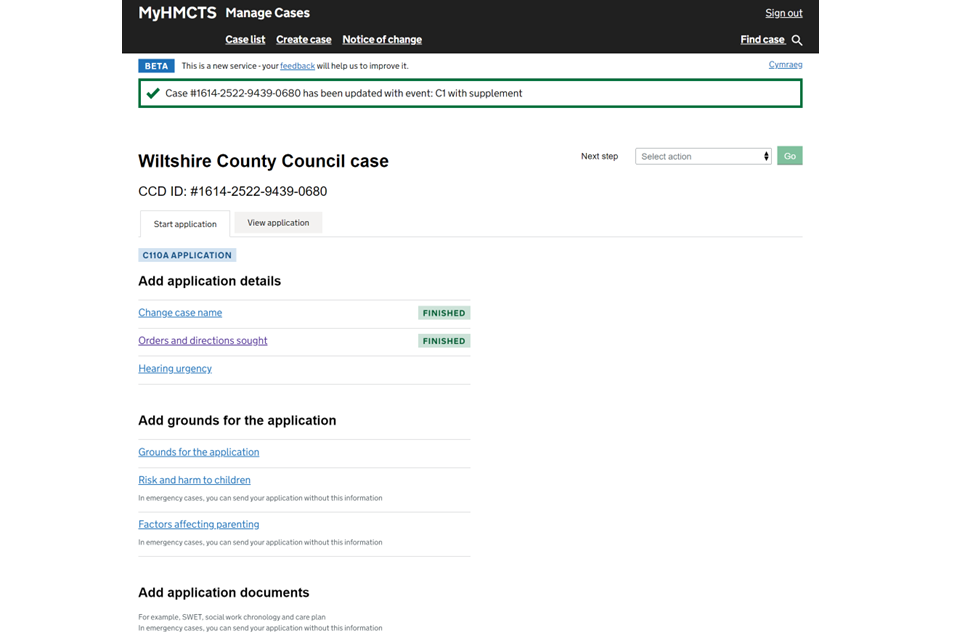The image size is (960, 640).
Task: Open Notice of change menu item
Action: pyautogui.click(x=382, y=40)
